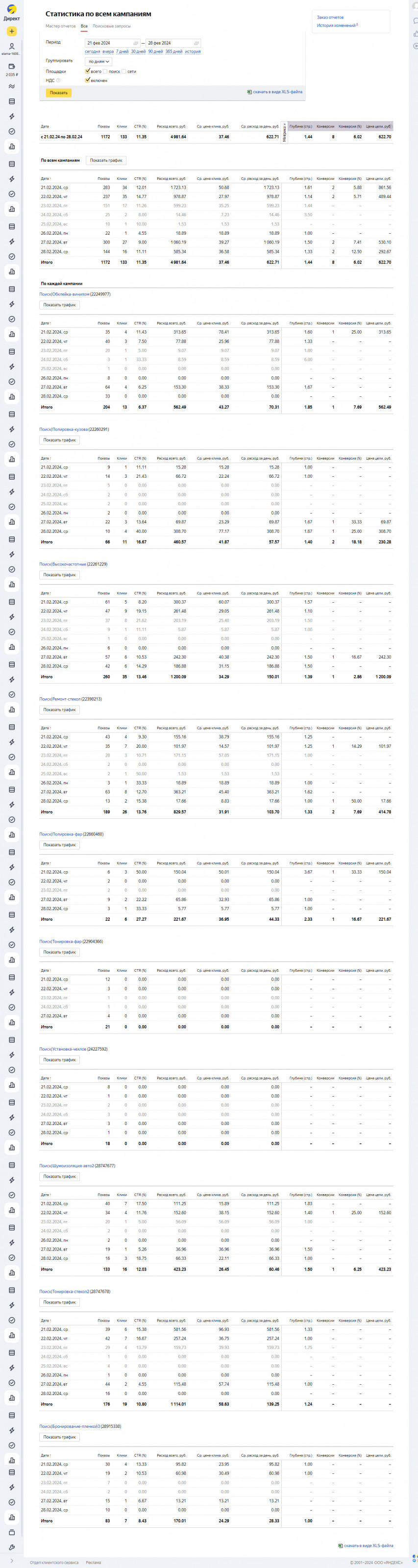Viewport: 418px width, 1568px height.
Task: Click the 'По каждой кампании' section heading
Action: pos(61,284)
